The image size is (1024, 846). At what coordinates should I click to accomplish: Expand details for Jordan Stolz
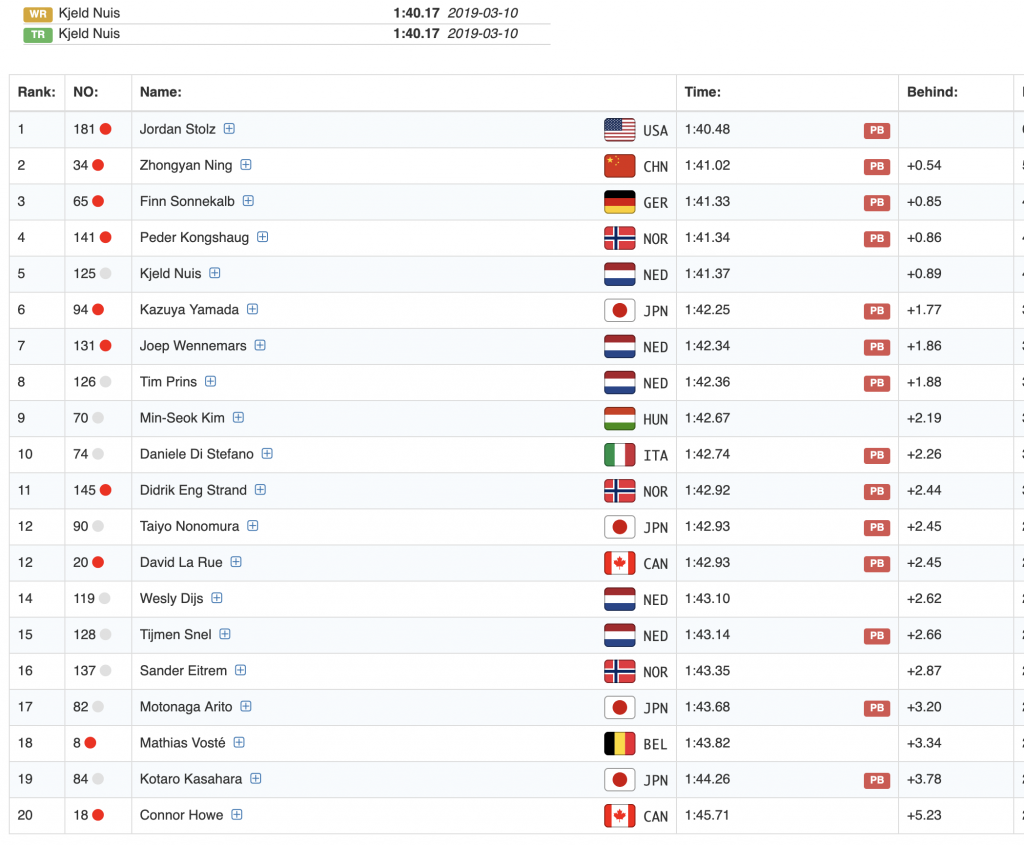(x=229, y=129)
